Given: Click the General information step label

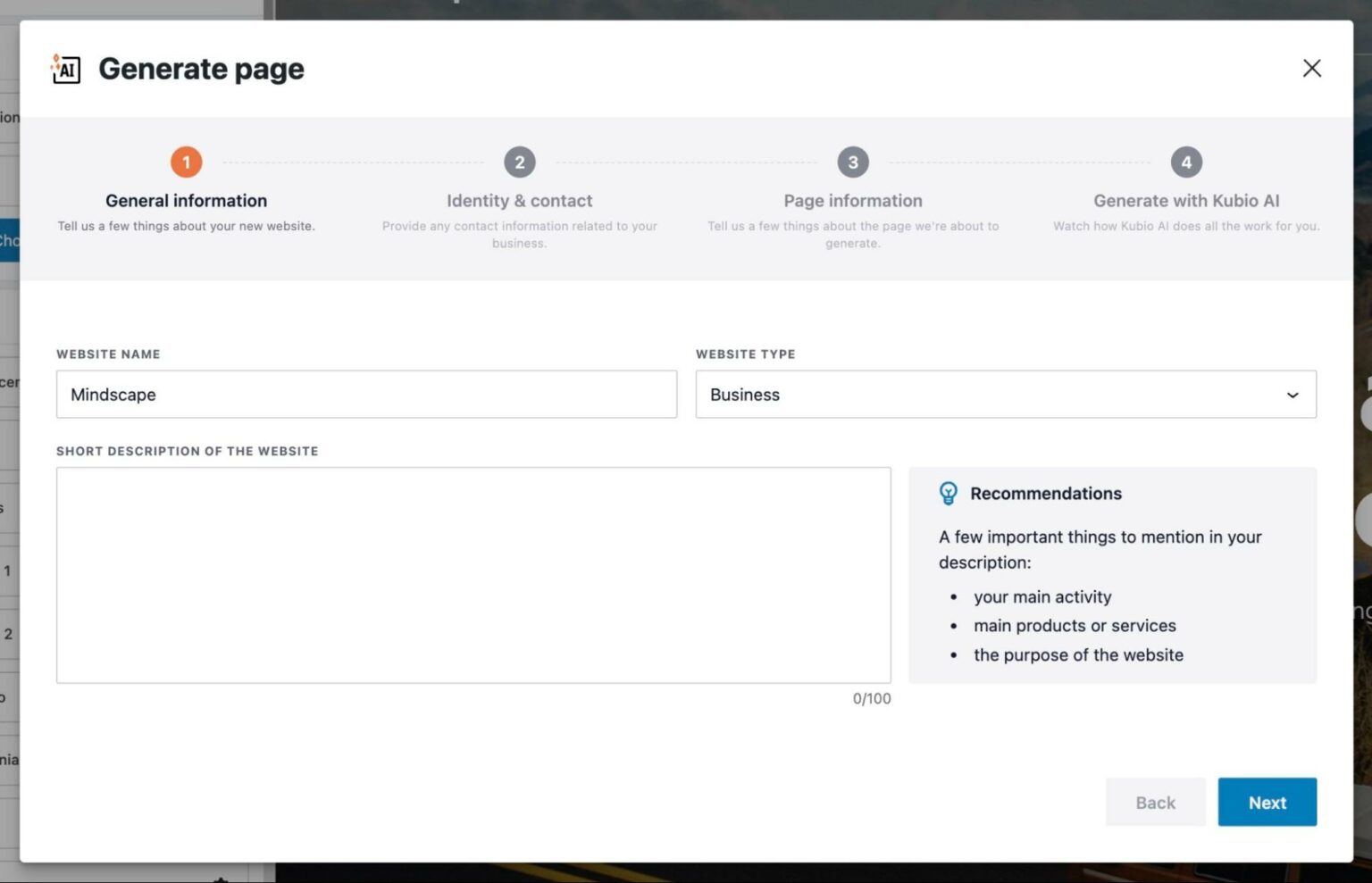Looking at the screenshot, I should coord(186,200).
